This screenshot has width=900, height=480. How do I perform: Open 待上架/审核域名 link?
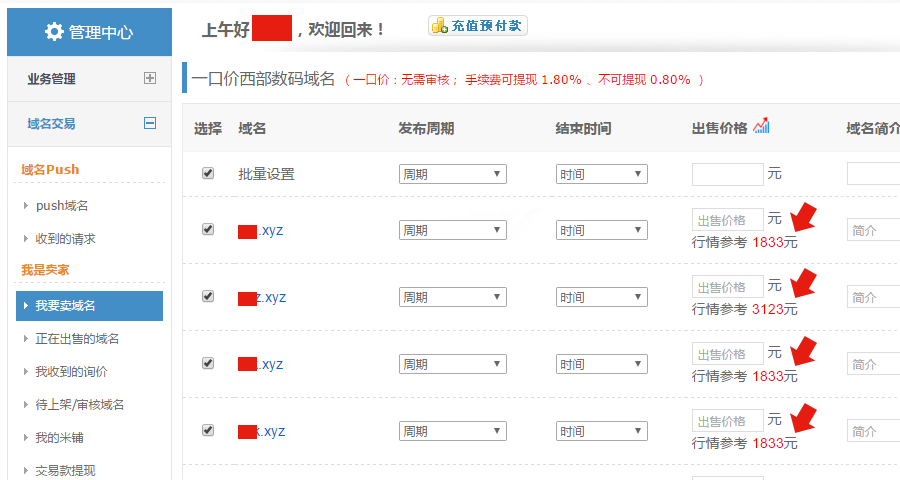(79, 405)
